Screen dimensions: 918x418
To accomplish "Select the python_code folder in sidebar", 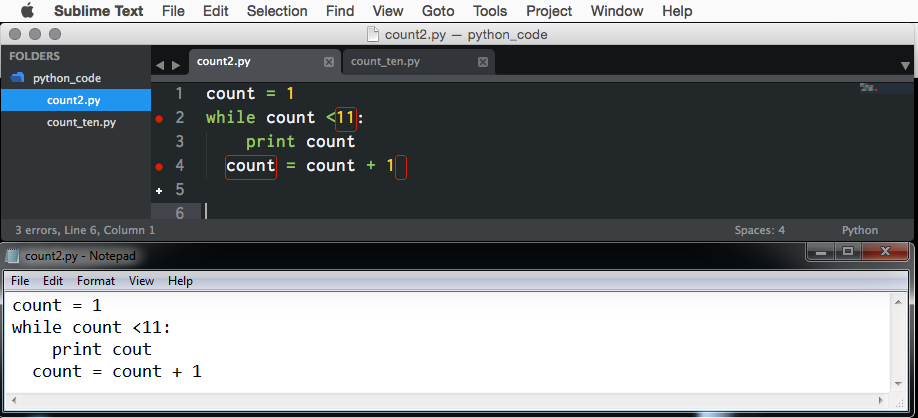I will (x=67, y=78).
